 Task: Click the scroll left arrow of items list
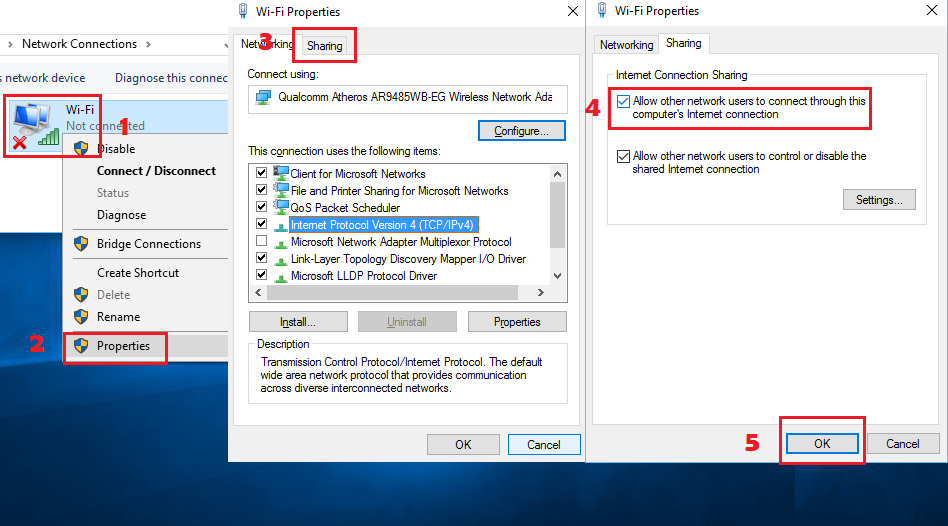pos(258,293)
